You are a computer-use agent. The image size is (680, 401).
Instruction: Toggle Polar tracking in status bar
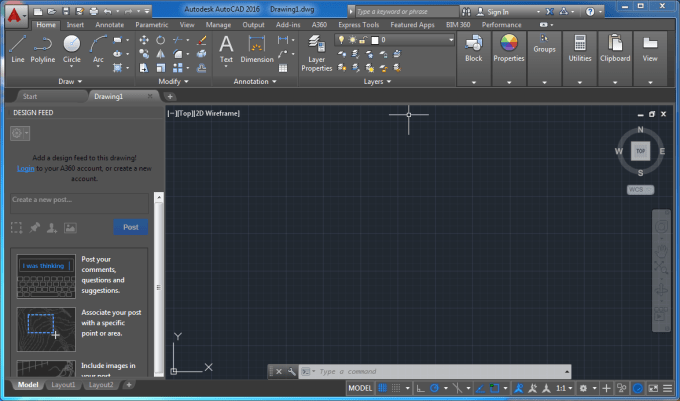click(x=434, y=388)
